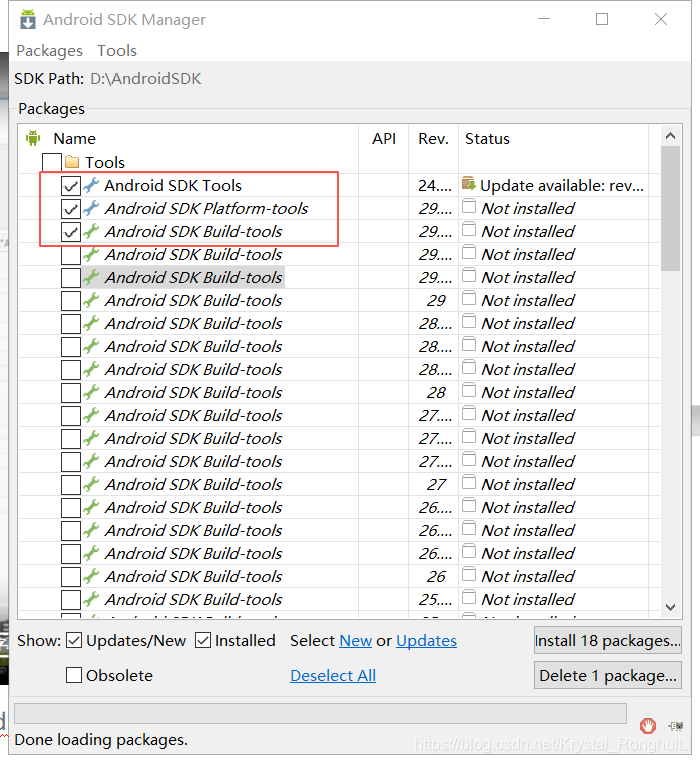Click Delete 1 package button
Viewport: 700px width, 763px height.
pos(608,675)
